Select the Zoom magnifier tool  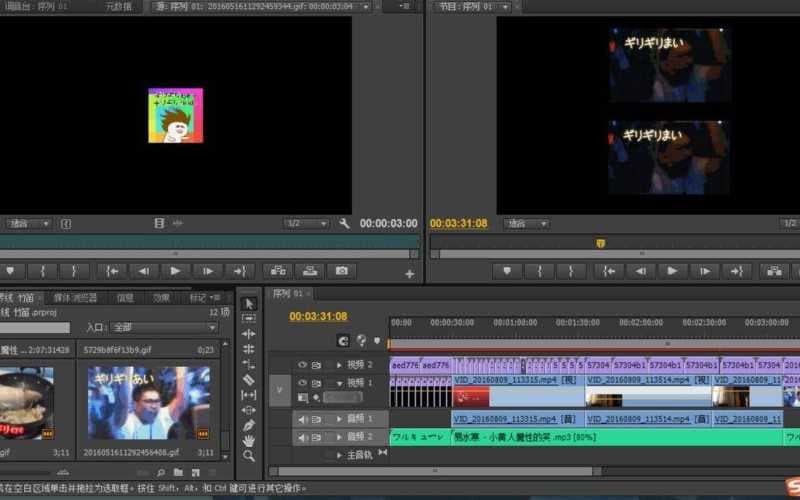[249, 456]
